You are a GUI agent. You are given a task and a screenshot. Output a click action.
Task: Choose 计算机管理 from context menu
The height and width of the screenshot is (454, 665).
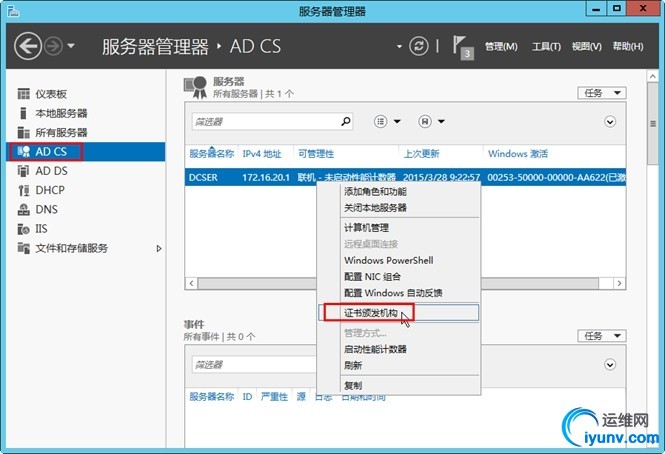366,228
